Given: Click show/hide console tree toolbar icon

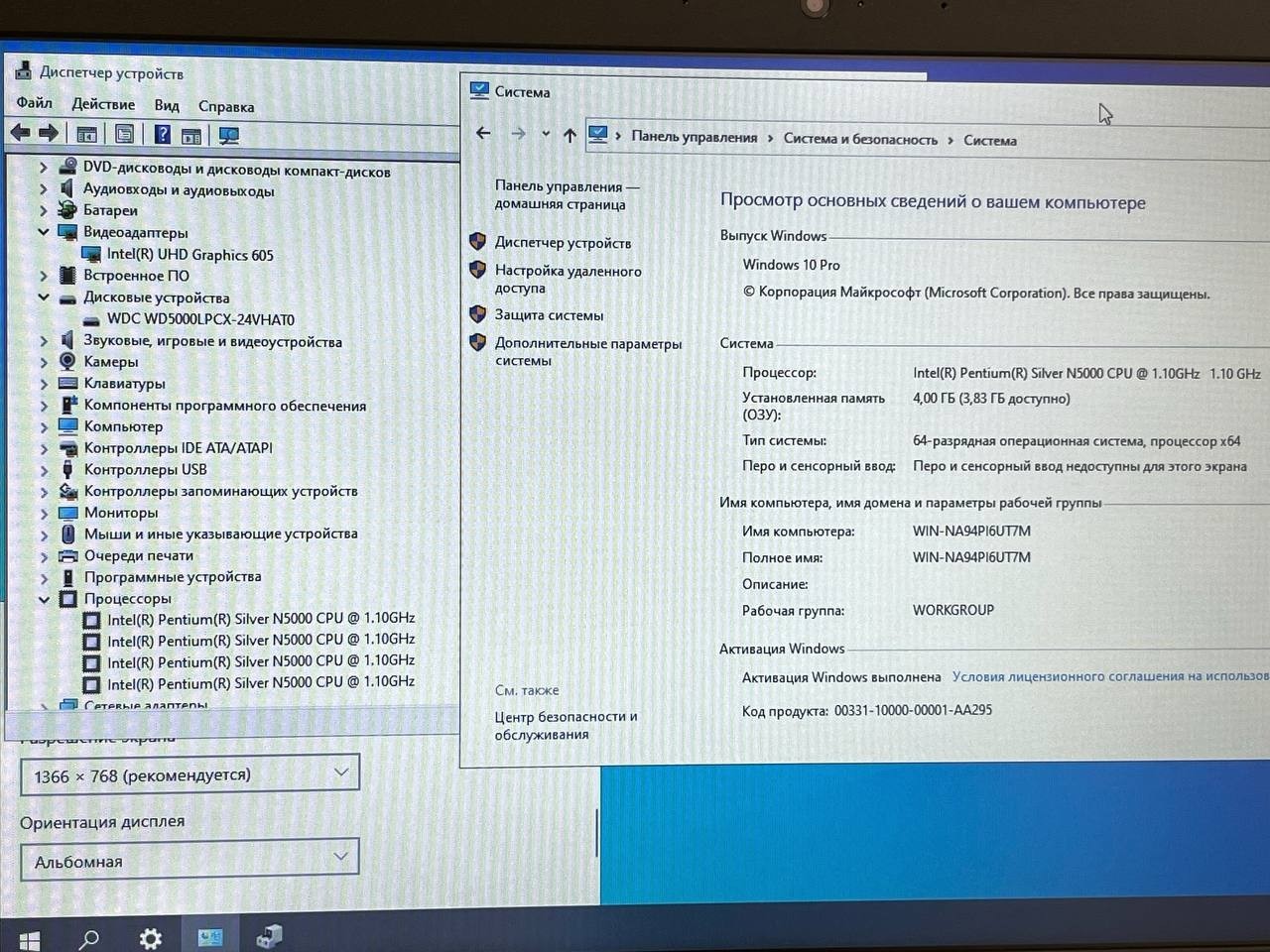Looking at the screenshot, I should pyautogui.click(x=86, y=134).
